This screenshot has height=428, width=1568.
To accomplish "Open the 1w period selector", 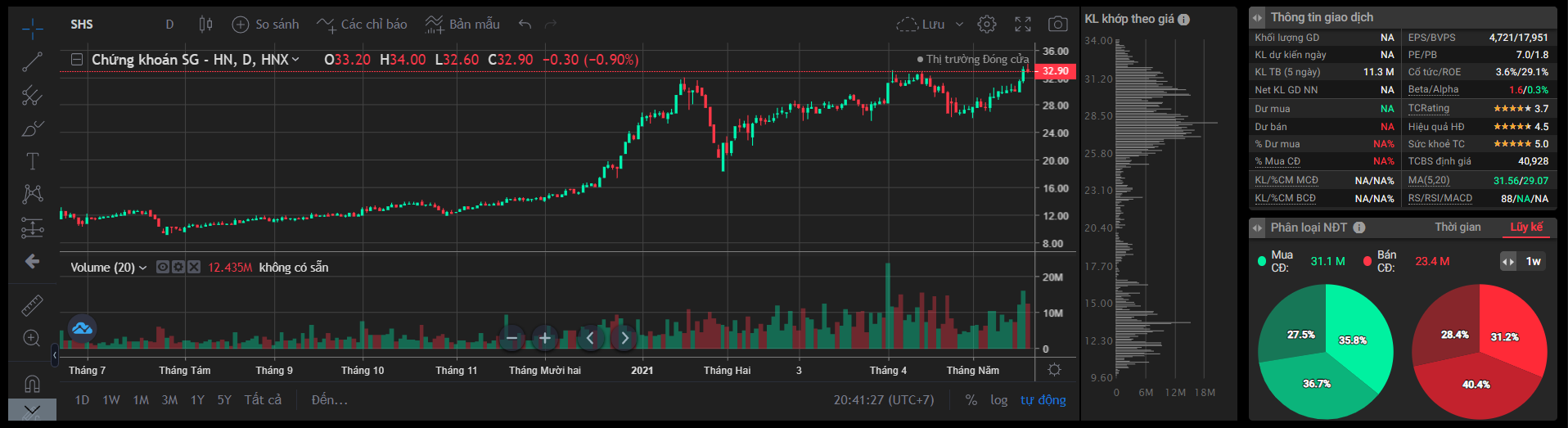I will (x=1533, y=262).
